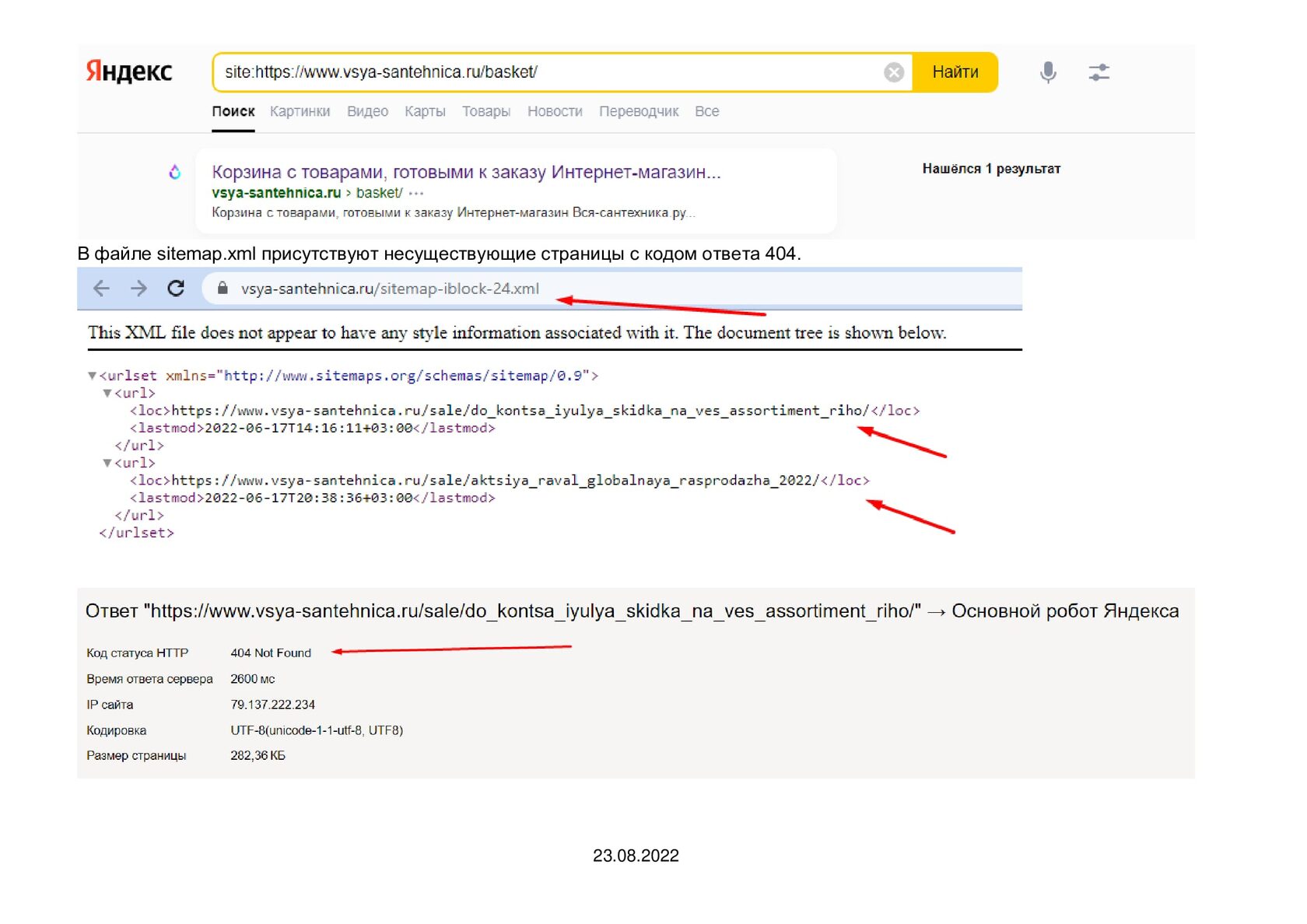The width and height of the screenshot is (1307, 924).
Task: Go back in the browser
Action: (101, 289)
